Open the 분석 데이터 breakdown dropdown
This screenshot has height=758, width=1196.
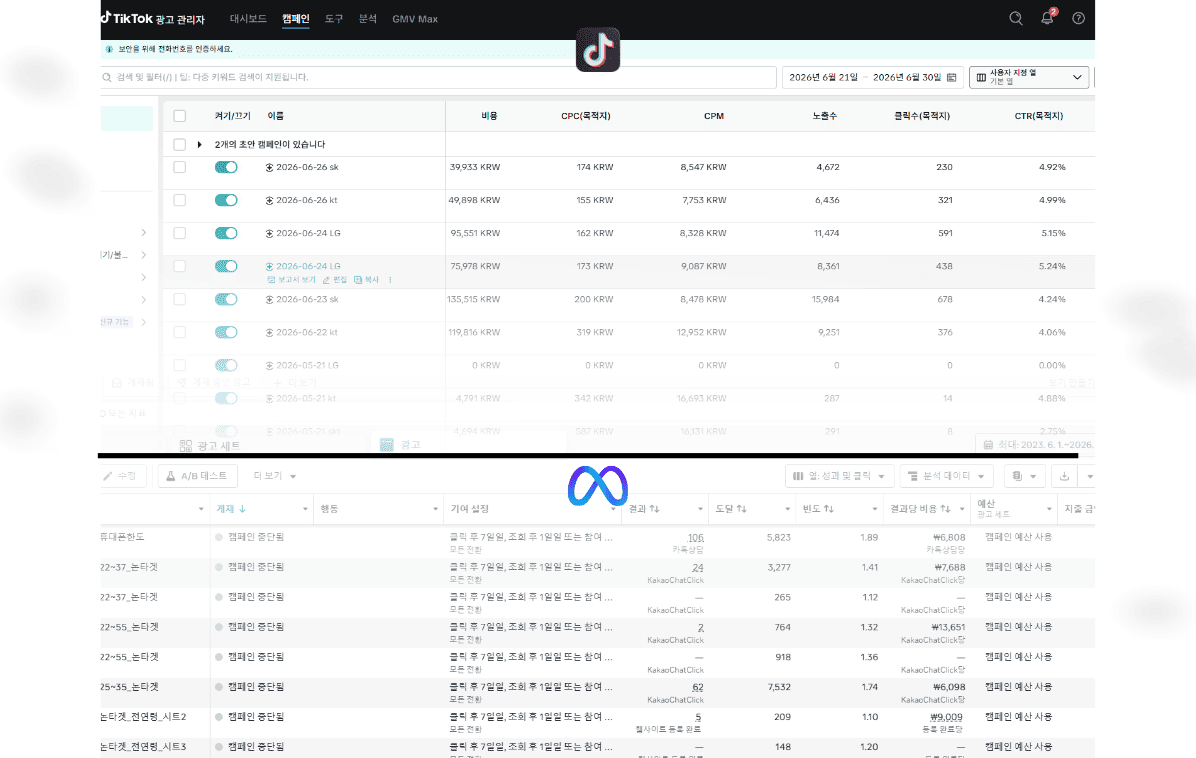(x=947, y=476)
